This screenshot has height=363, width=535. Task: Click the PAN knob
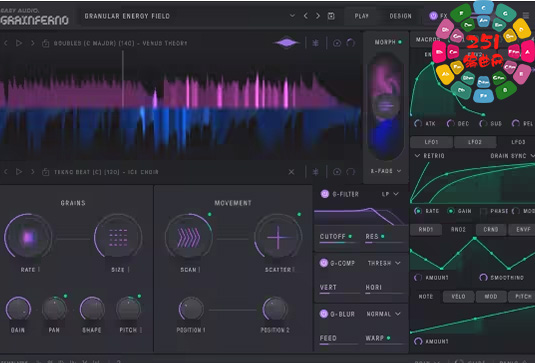54,309
